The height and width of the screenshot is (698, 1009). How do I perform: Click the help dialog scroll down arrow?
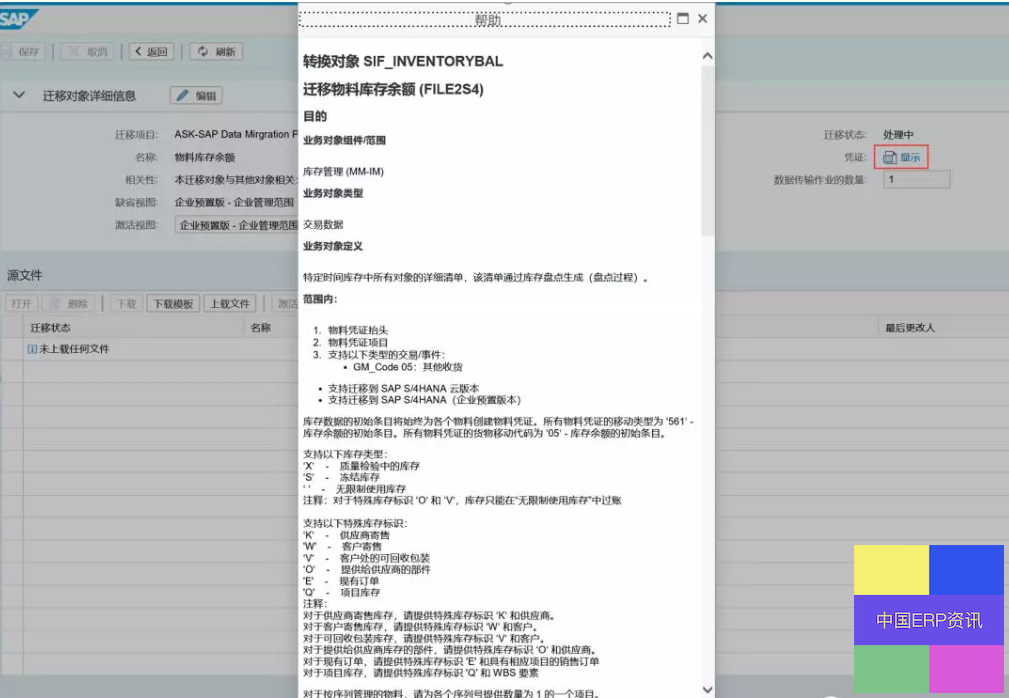tap(707, 690)
